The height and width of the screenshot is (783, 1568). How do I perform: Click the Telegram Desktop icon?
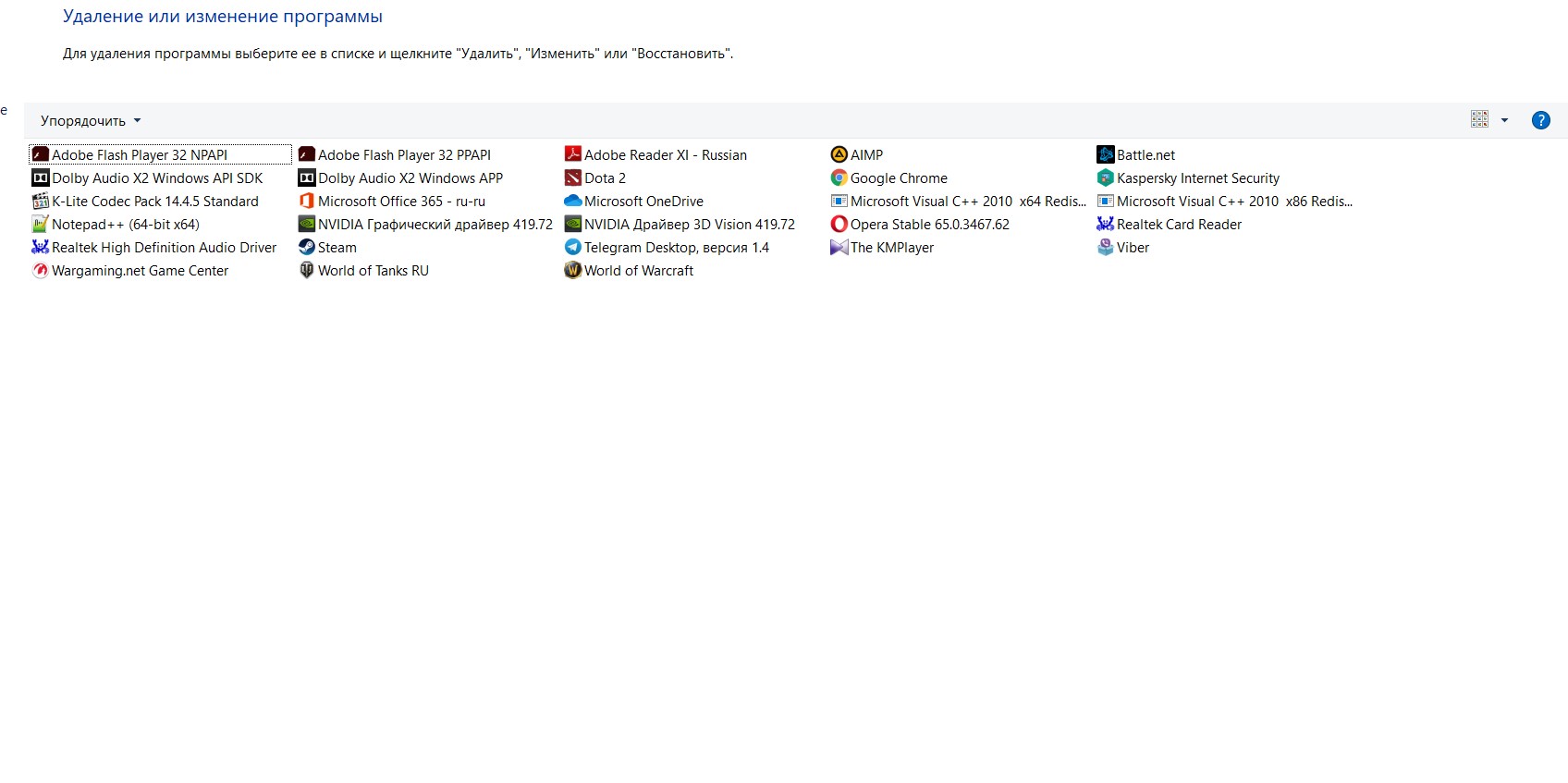point(573,247)
